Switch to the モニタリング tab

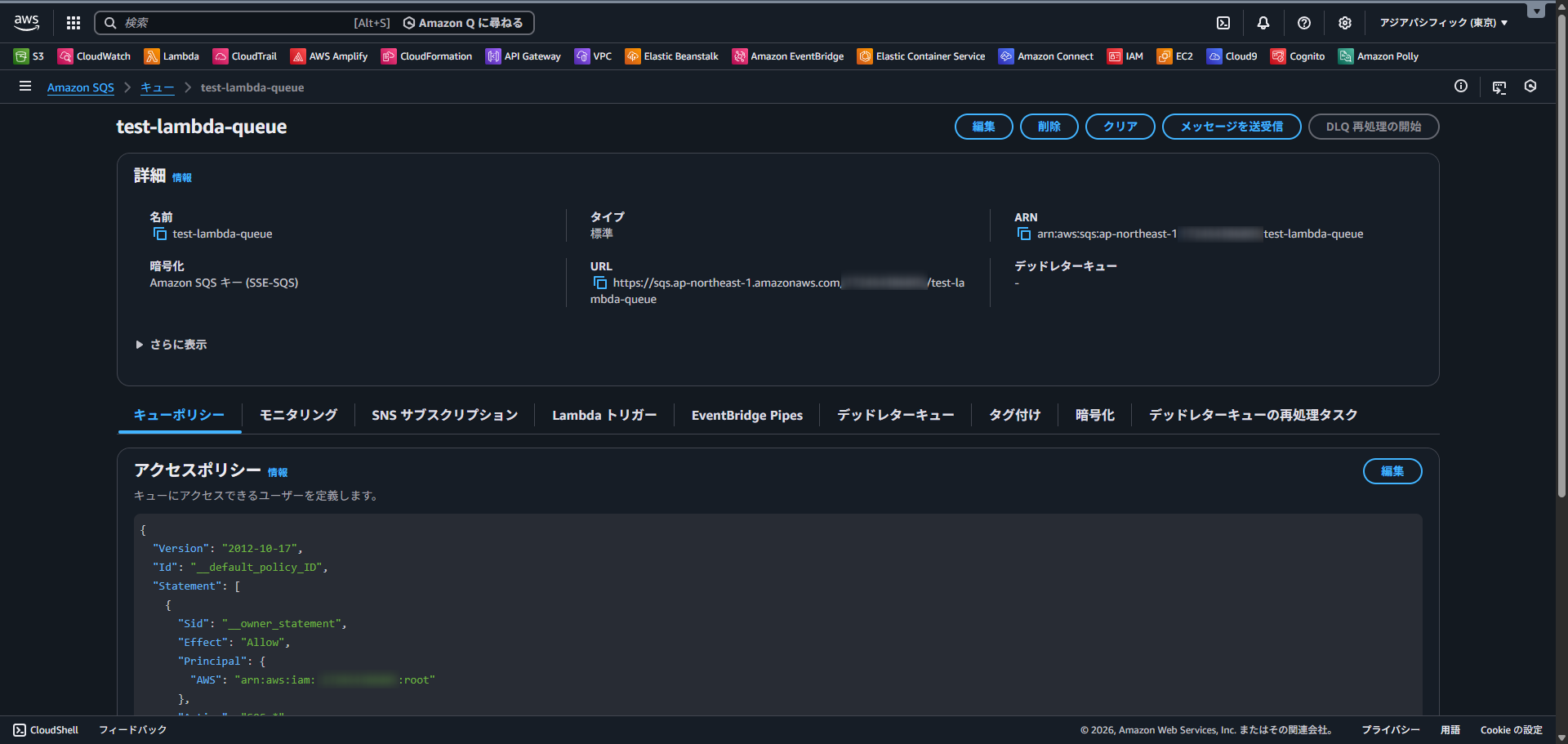tap(298, 415)
